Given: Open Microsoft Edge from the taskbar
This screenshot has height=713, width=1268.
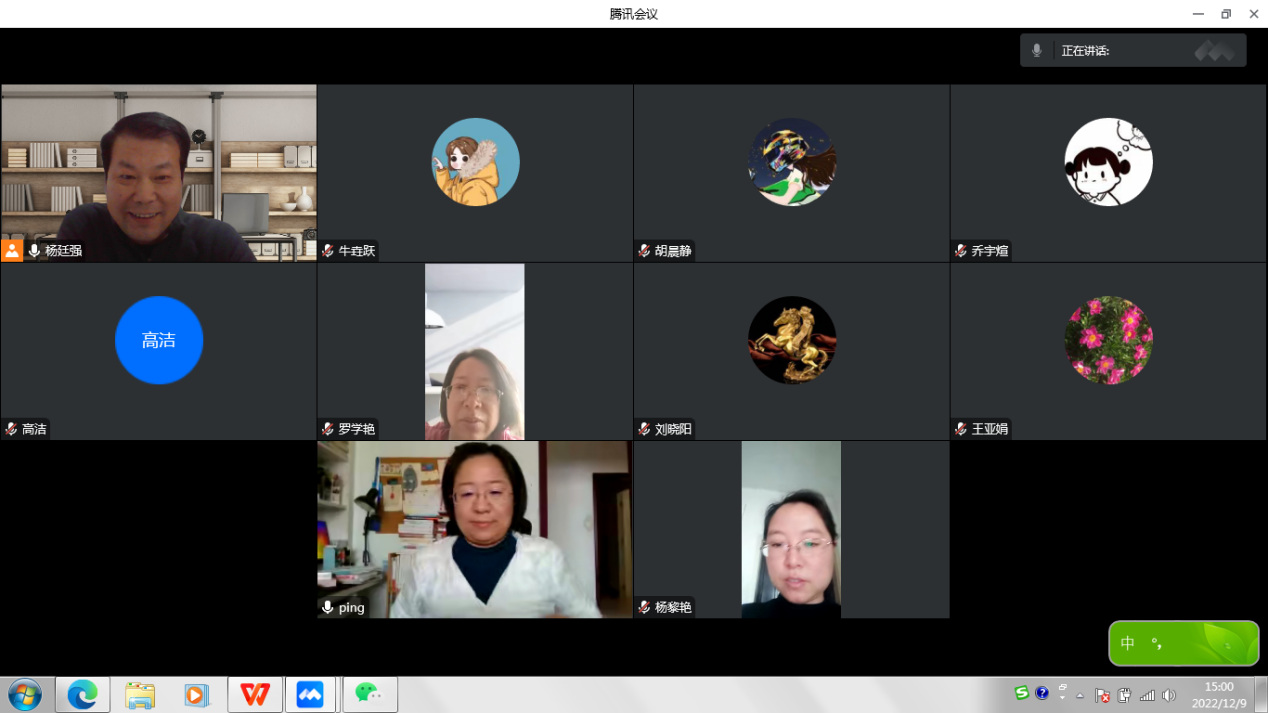Looking at the screenshot, I should (82, 694).
